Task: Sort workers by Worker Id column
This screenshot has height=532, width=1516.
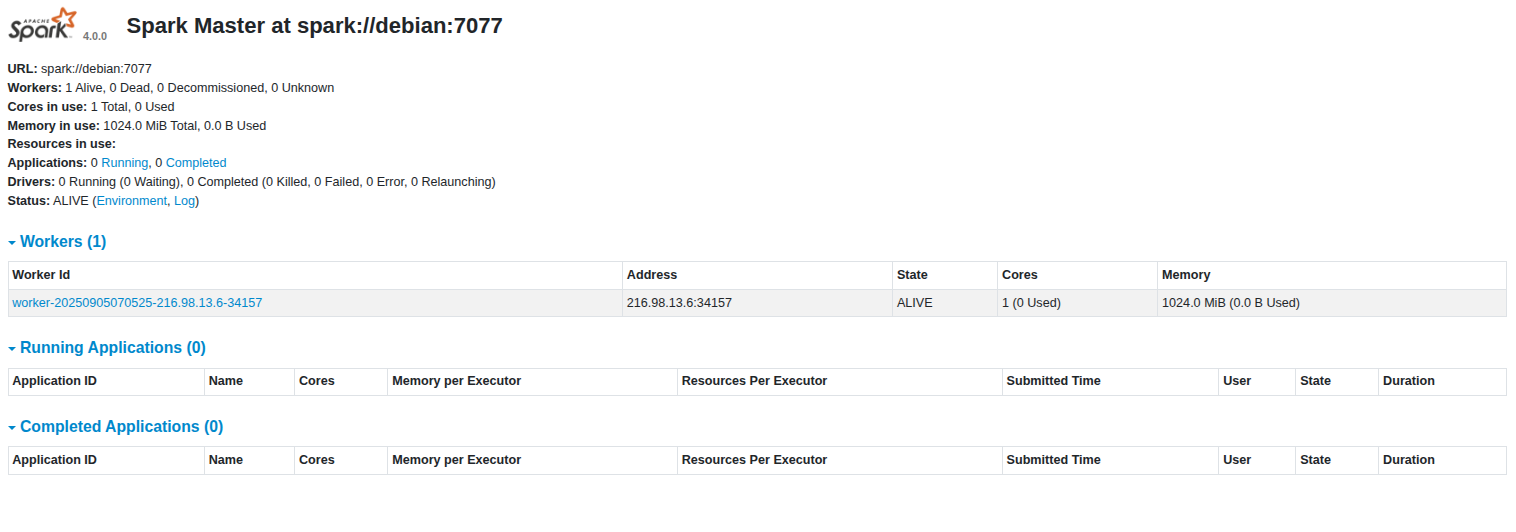Action: point(41,275)
